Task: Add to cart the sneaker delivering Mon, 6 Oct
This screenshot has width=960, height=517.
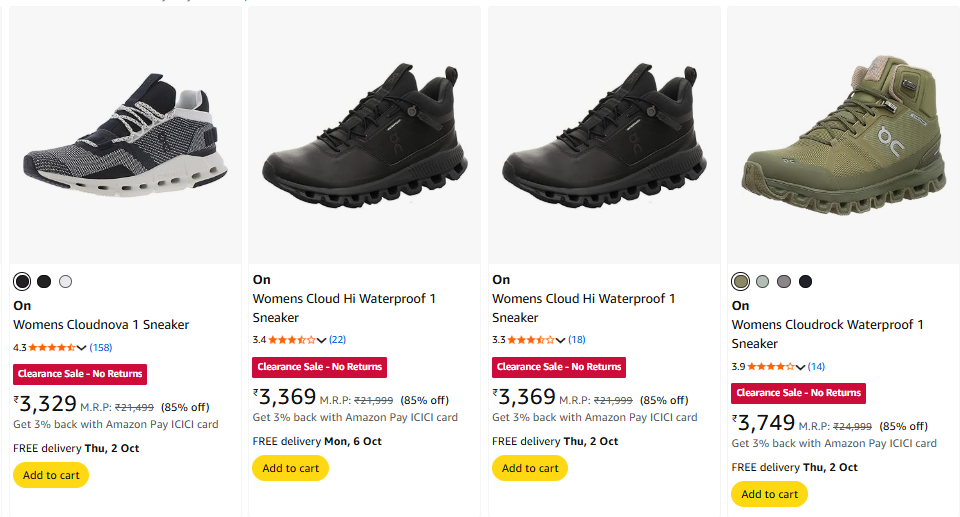Action: point(291,468)
